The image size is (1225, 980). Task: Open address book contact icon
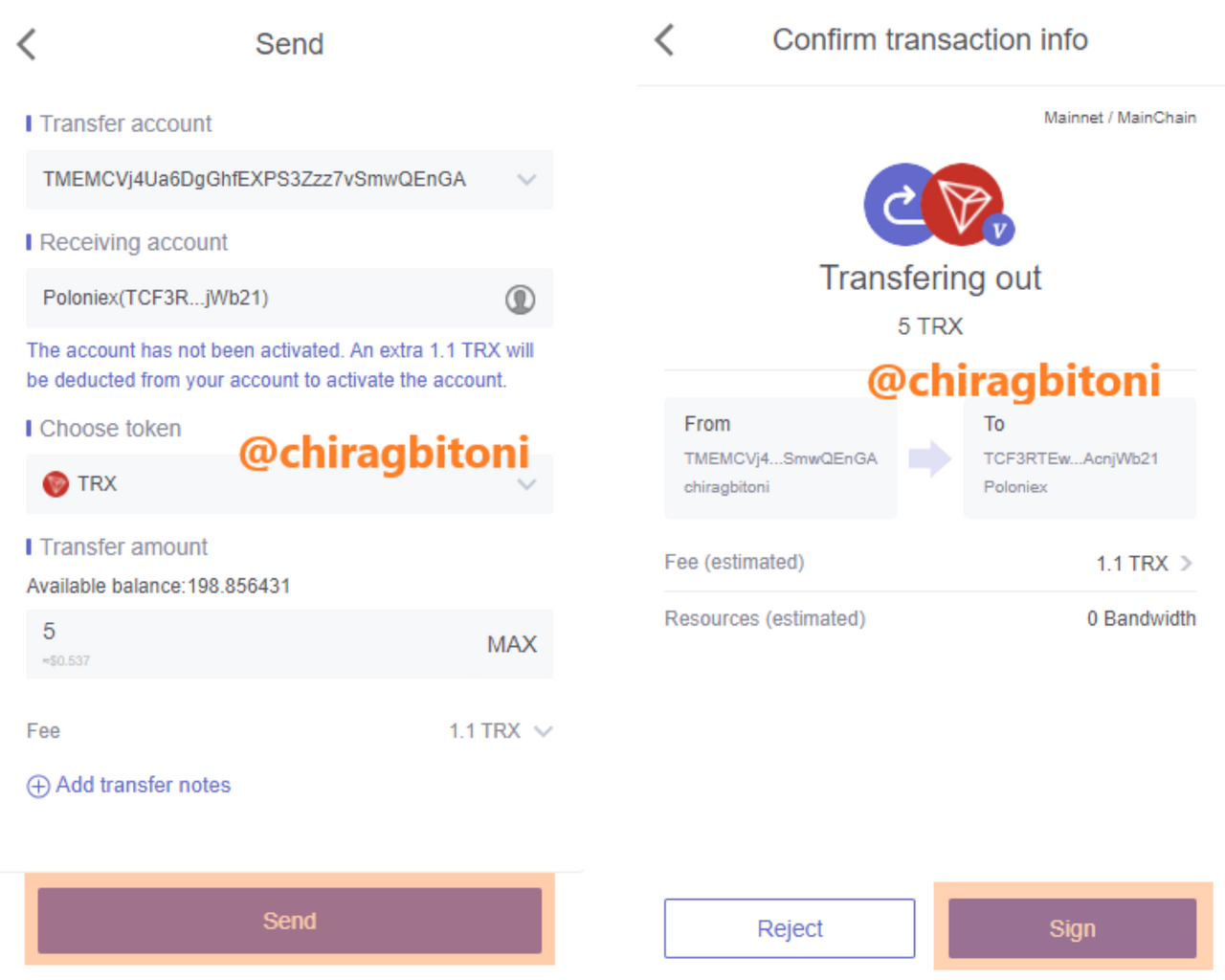(x=520, y=300)
